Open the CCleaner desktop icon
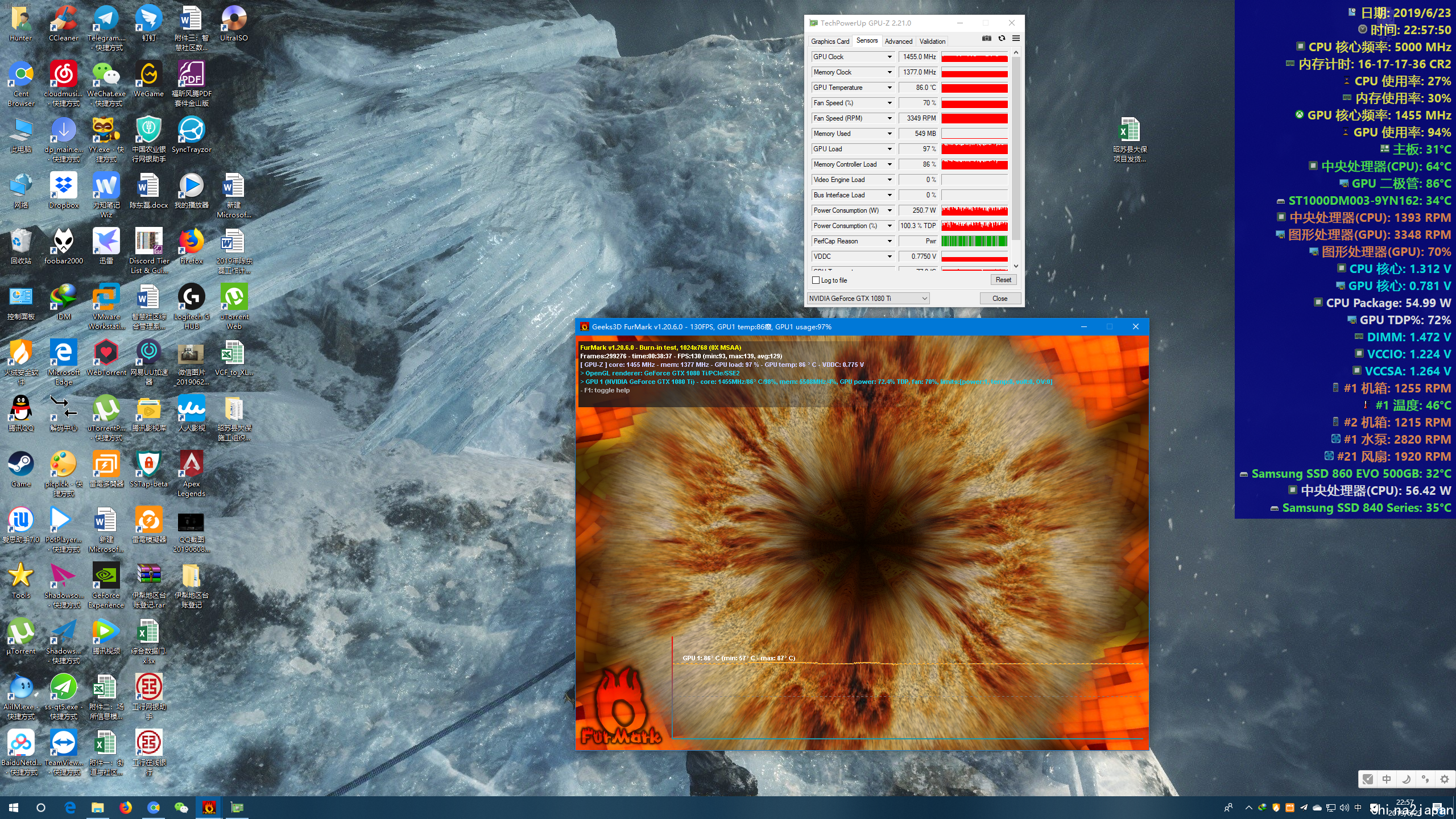 64,23
